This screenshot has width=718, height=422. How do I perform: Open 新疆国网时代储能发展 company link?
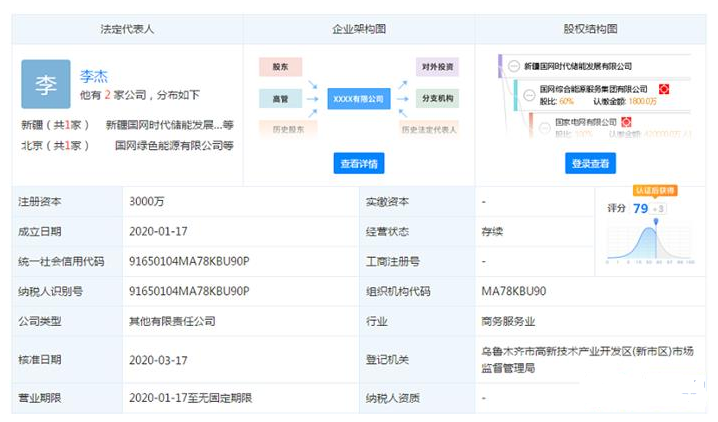pos(169,124)
